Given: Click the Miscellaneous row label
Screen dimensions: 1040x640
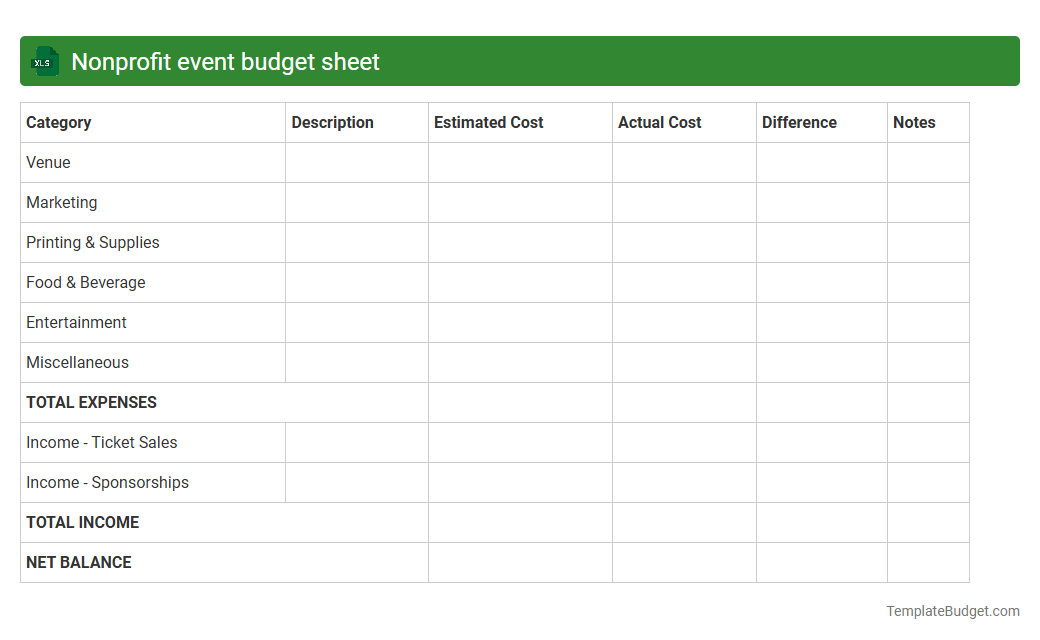Looking at the screenshot, I should pyautogui.click(x=77, y=362).
